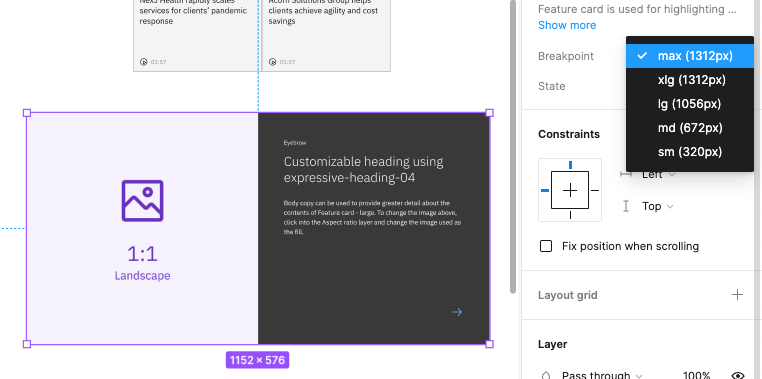Click the top-right selection handle

tap(489, 113)
